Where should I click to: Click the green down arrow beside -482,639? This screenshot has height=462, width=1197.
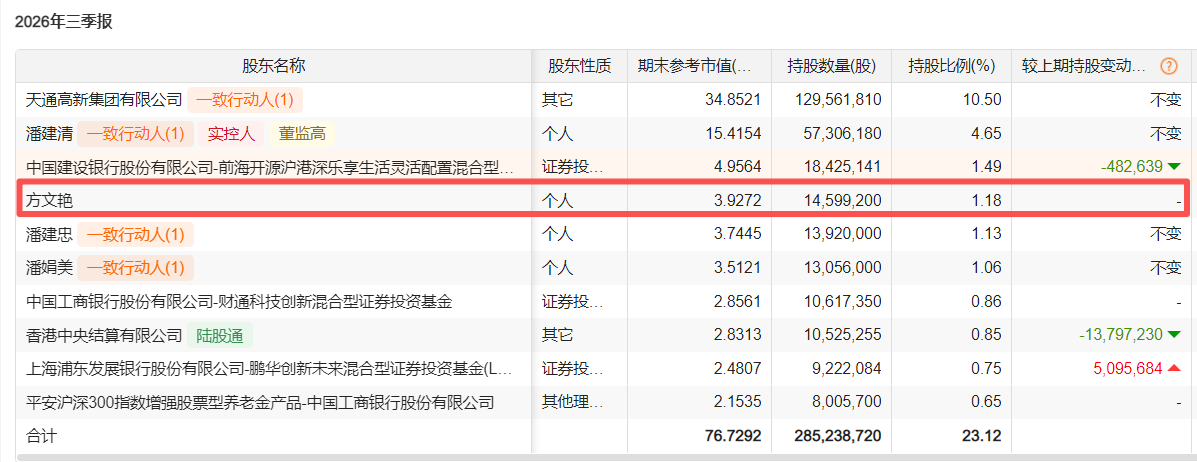[1175, 166]
